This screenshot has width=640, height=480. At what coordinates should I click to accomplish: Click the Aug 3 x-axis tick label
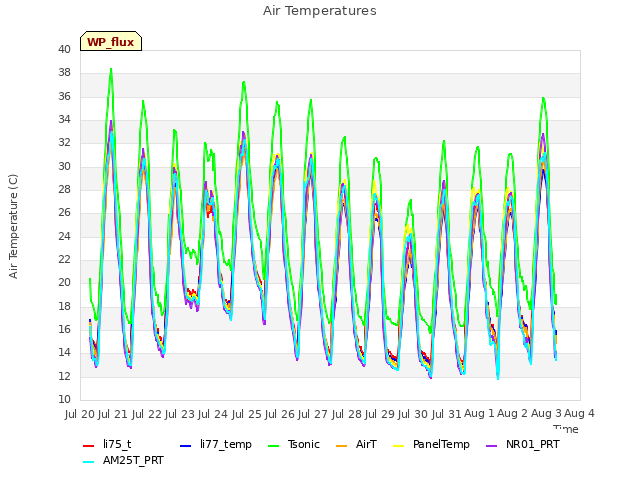point(546,414)
